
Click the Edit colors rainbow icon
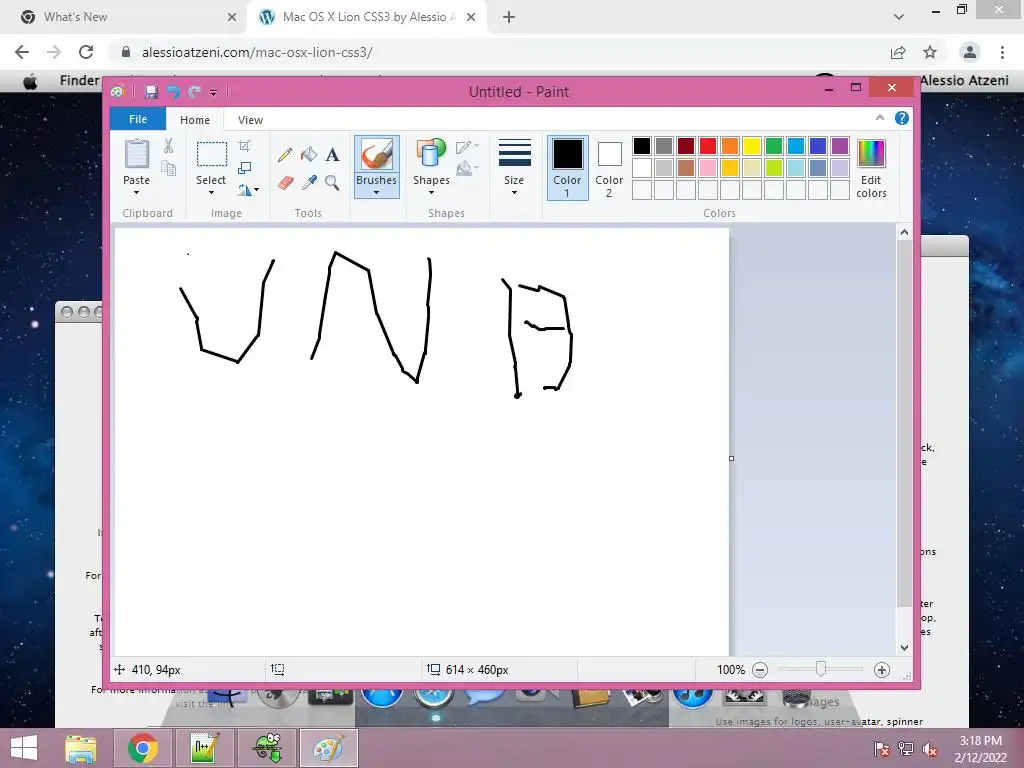click(x=871, y=154)
